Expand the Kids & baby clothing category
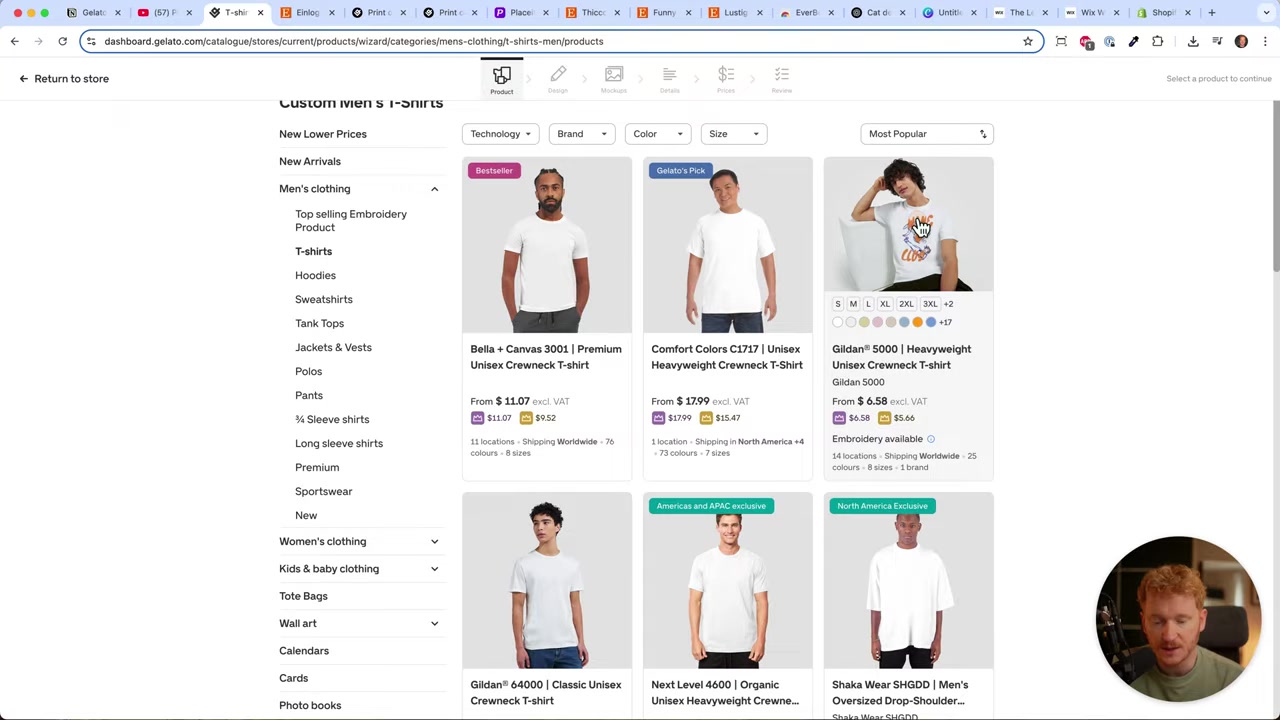 tap(434, 569)
